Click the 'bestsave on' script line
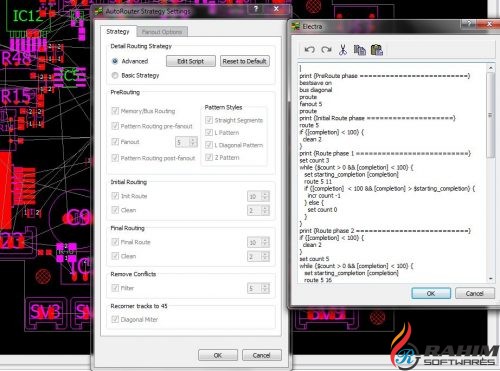Viewport: 500px width, 371px height. pos(315,83)
